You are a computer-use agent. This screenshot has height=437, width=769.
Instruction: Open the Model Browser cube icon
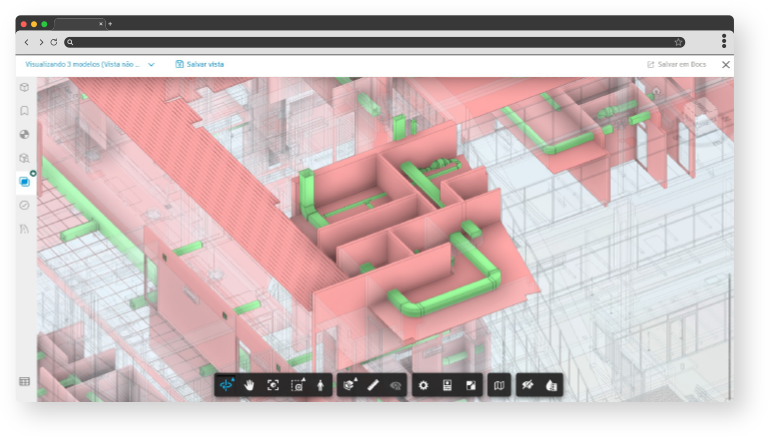pos(24,87)
